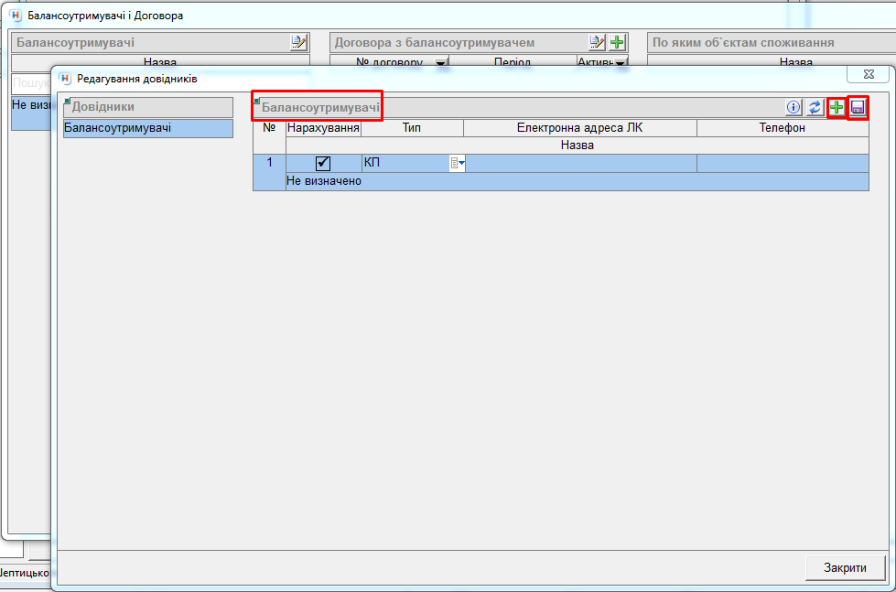The width and height of the screenshot is (896, 592).
Task: Save changes with the floppy disk icon
Action: (858, 107)
